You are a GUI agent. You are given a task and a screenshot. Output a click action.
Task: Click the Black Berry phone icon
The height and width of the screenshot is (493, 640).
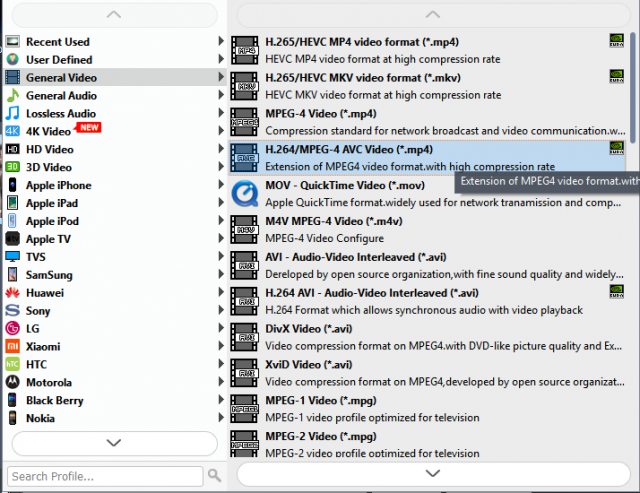[x=13, y=400]
